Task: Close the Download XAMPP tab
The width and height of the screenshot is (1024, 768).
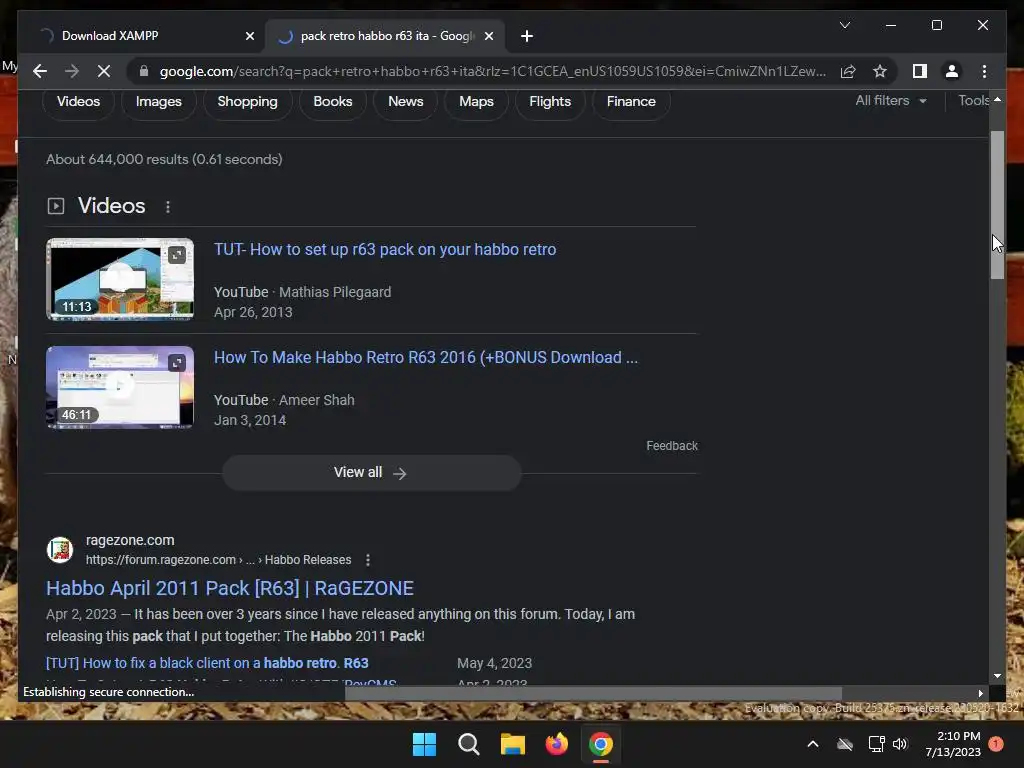Action: [249, 36]
